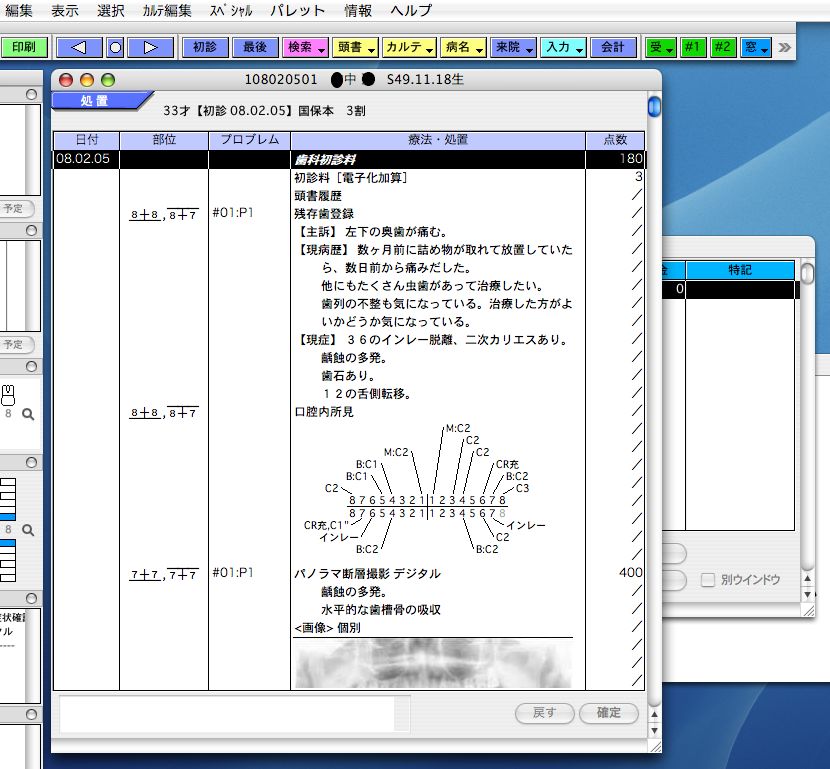
Task: Click the next record right arrow button
Action: (x=150, y=47)
